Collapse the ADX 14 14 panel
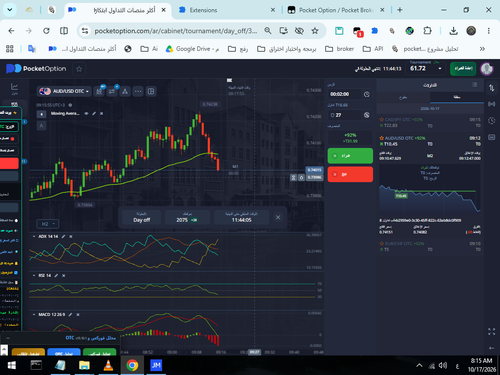The image size is (500, 375). tap(34, 236)
